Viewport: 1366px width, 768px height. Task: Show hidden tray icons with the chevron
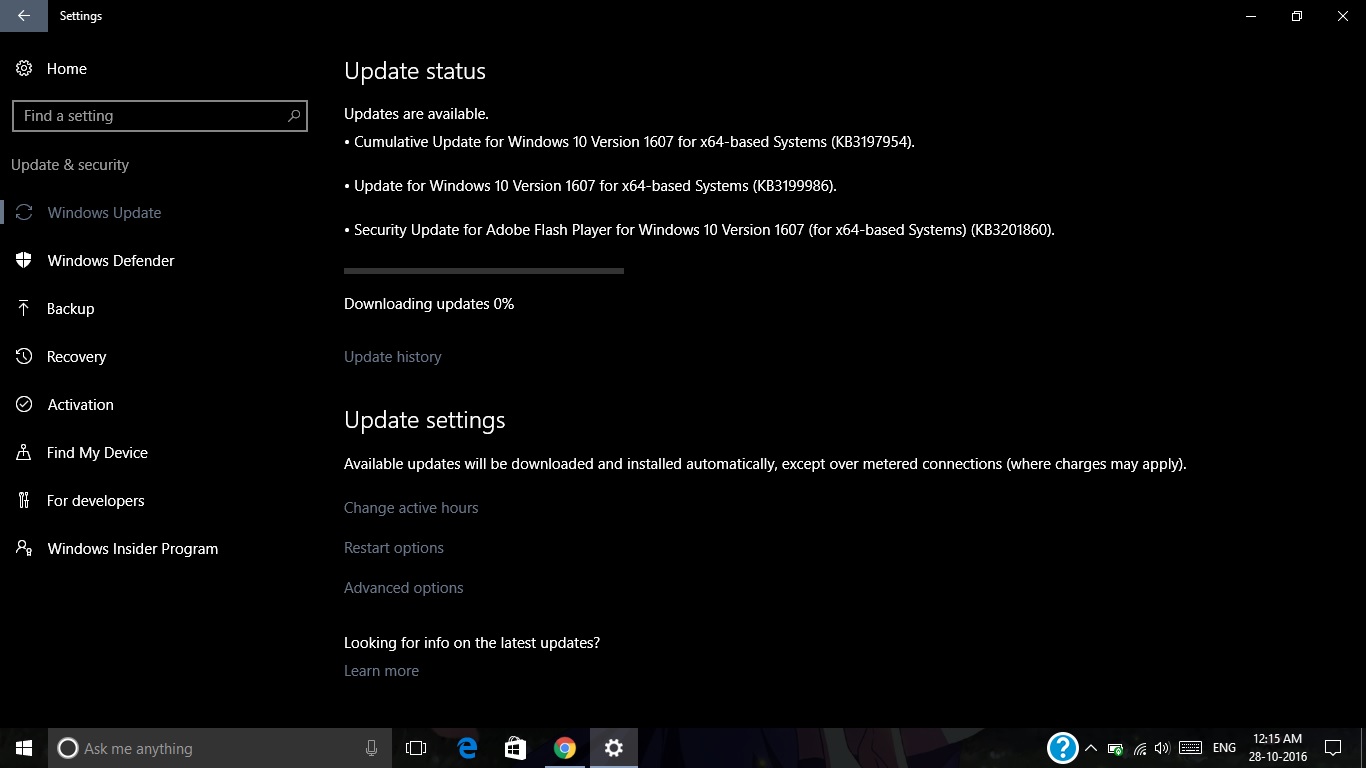coord(1091,748)
